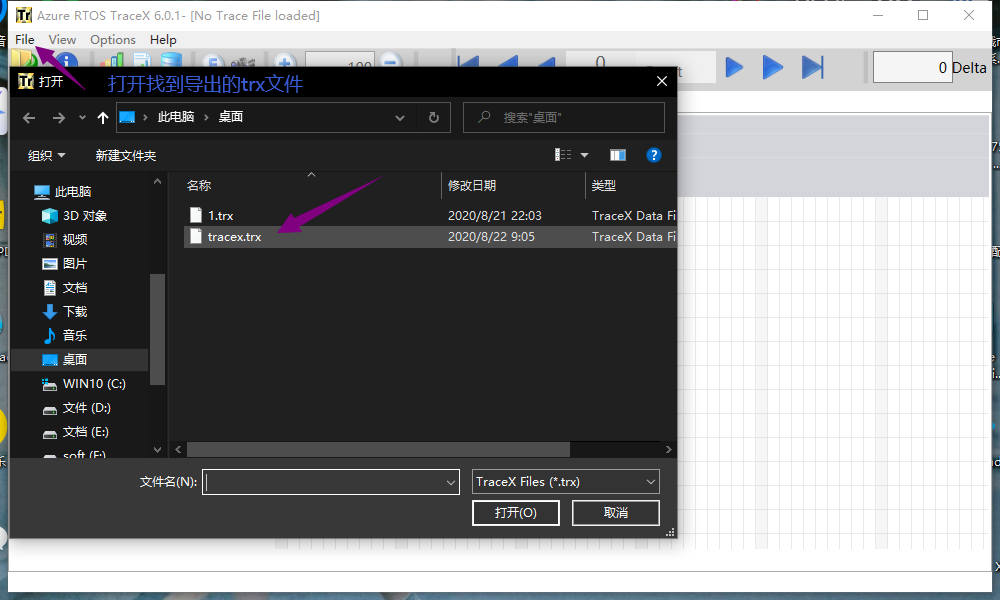Image resolution: width=1000 pixels, height=600 pixels.
Task: Click the Delta value field in TraceX toolbar
Action: pos(912,67)
